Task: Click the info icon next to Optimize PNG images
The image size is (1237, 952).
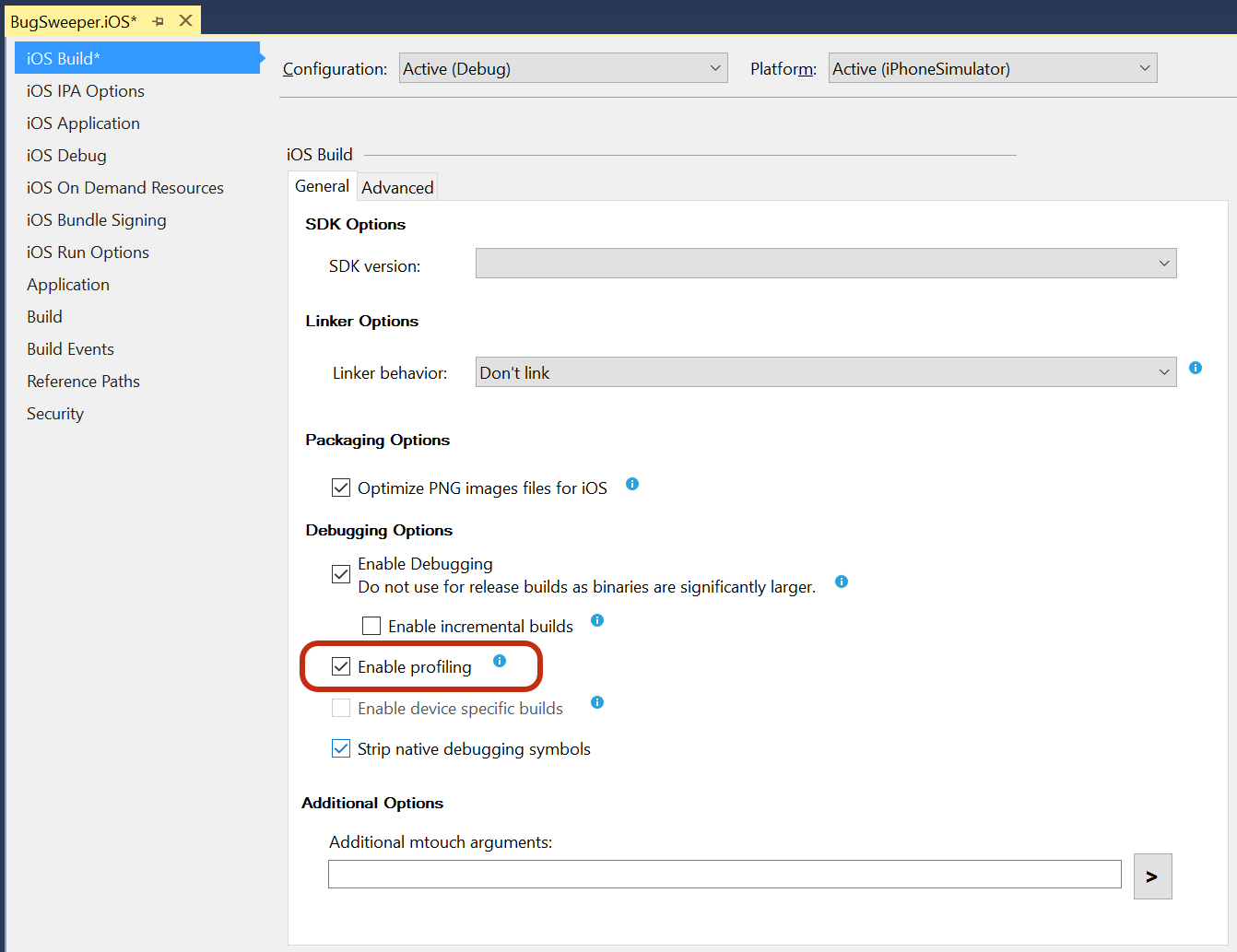Action: tap(632, 483)
